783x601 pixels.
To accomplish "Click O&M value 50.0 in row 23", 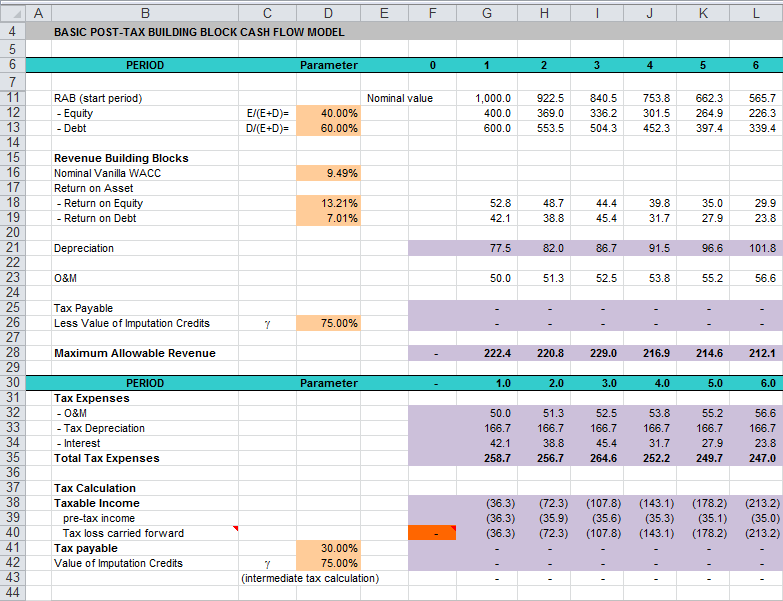I will click(x=500, y=278).
